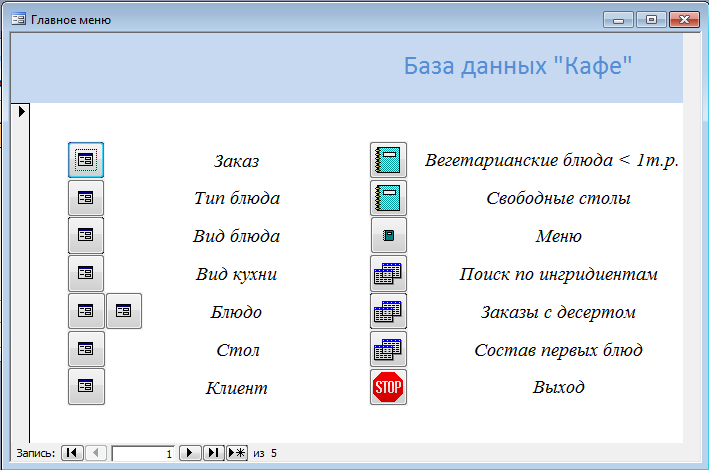Click the Заказы с десертом label
Viewport: 709px width, 470px height.
pyautogui.click(x=558, y=312)
